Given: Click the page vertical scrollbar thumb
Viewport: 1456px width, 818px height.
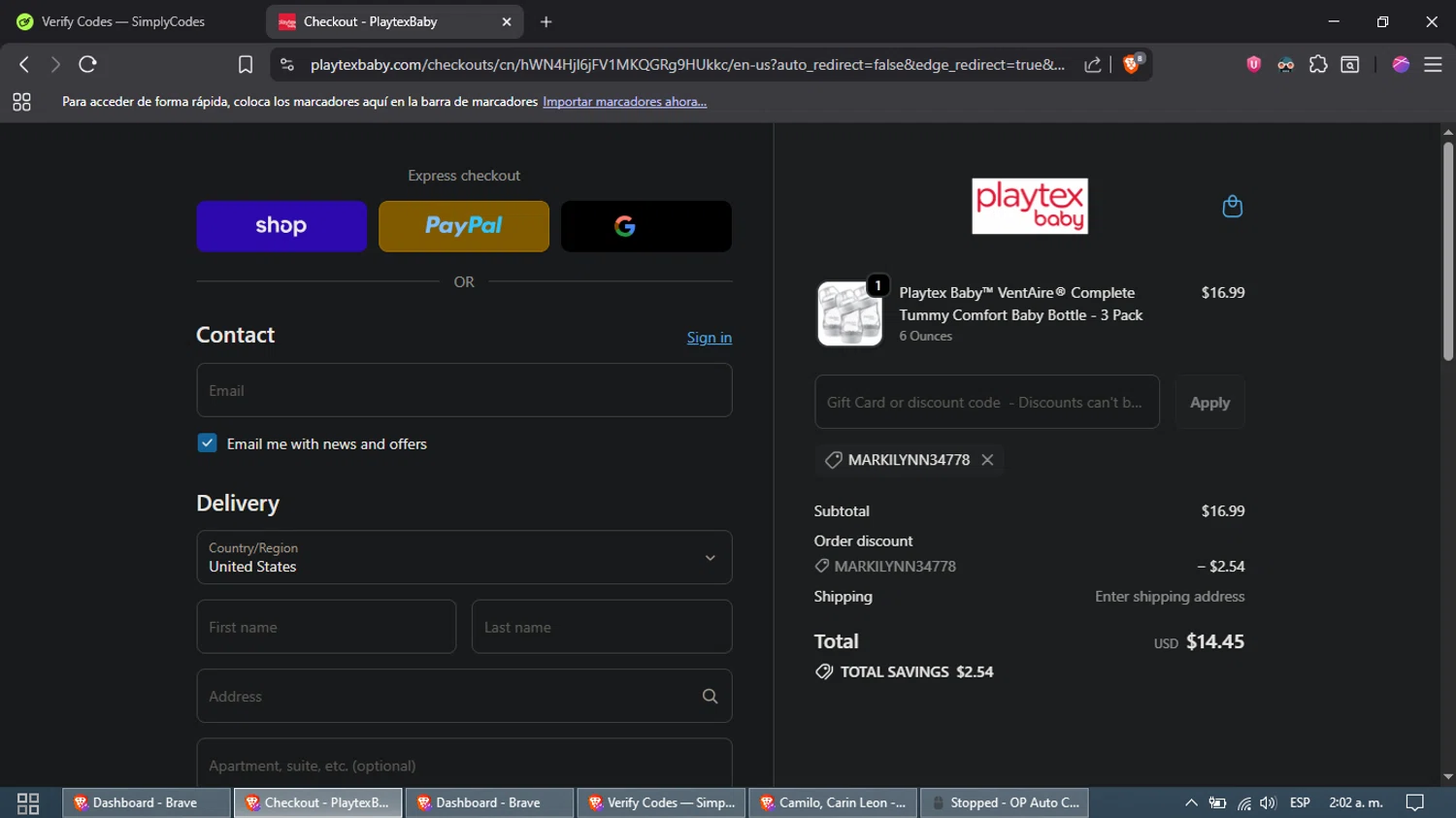Looking at the screenshot, I should (1447, 252).
